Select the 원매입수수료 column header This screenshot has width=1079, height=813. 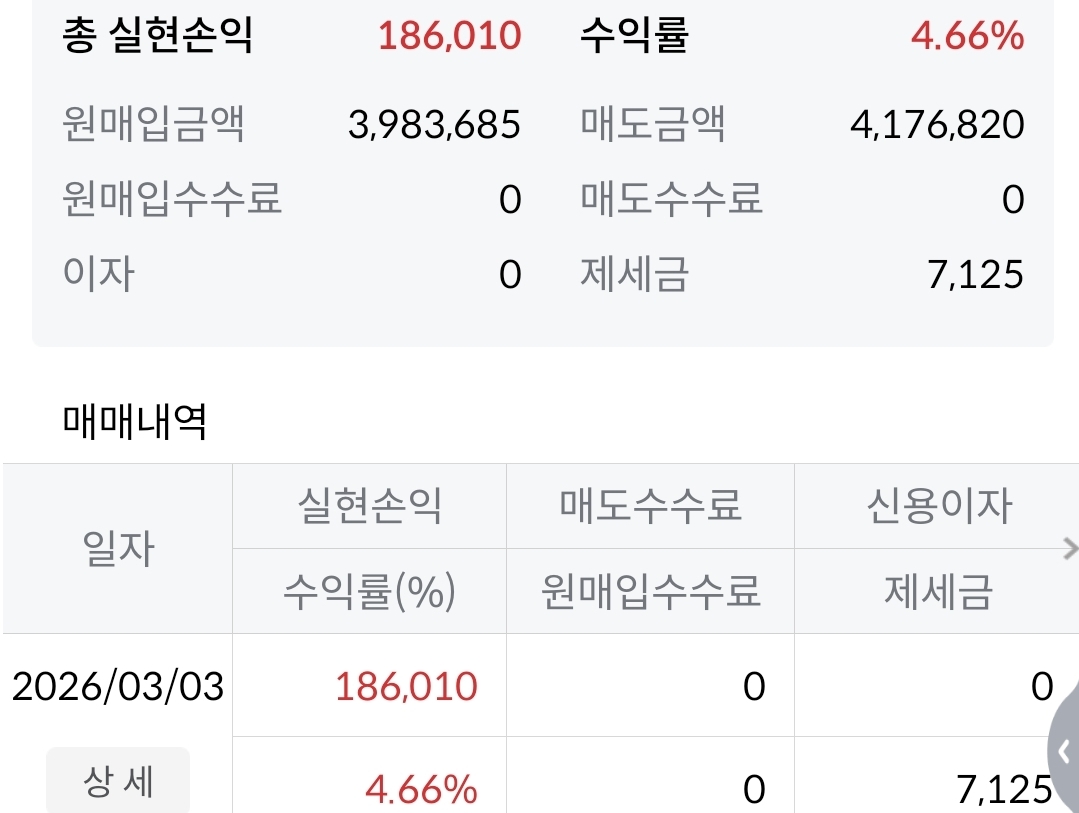click(650, 591)
